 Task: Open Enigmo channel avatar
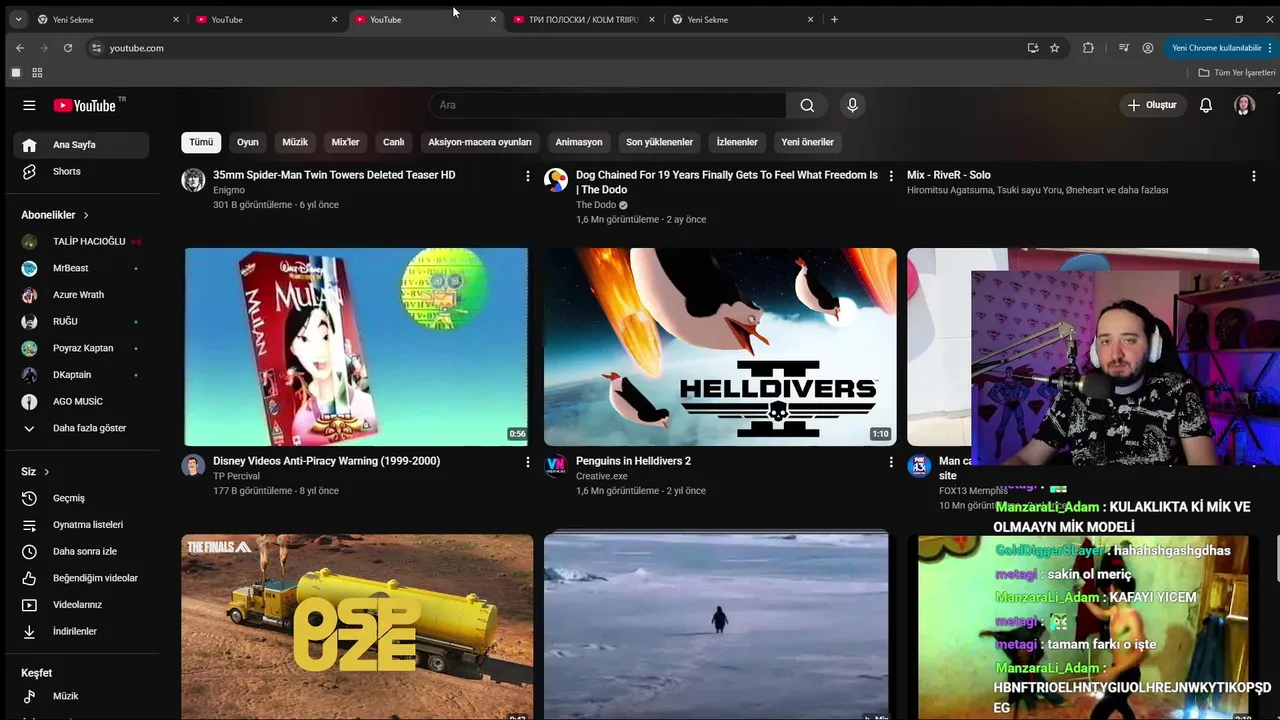coord(193,180)
